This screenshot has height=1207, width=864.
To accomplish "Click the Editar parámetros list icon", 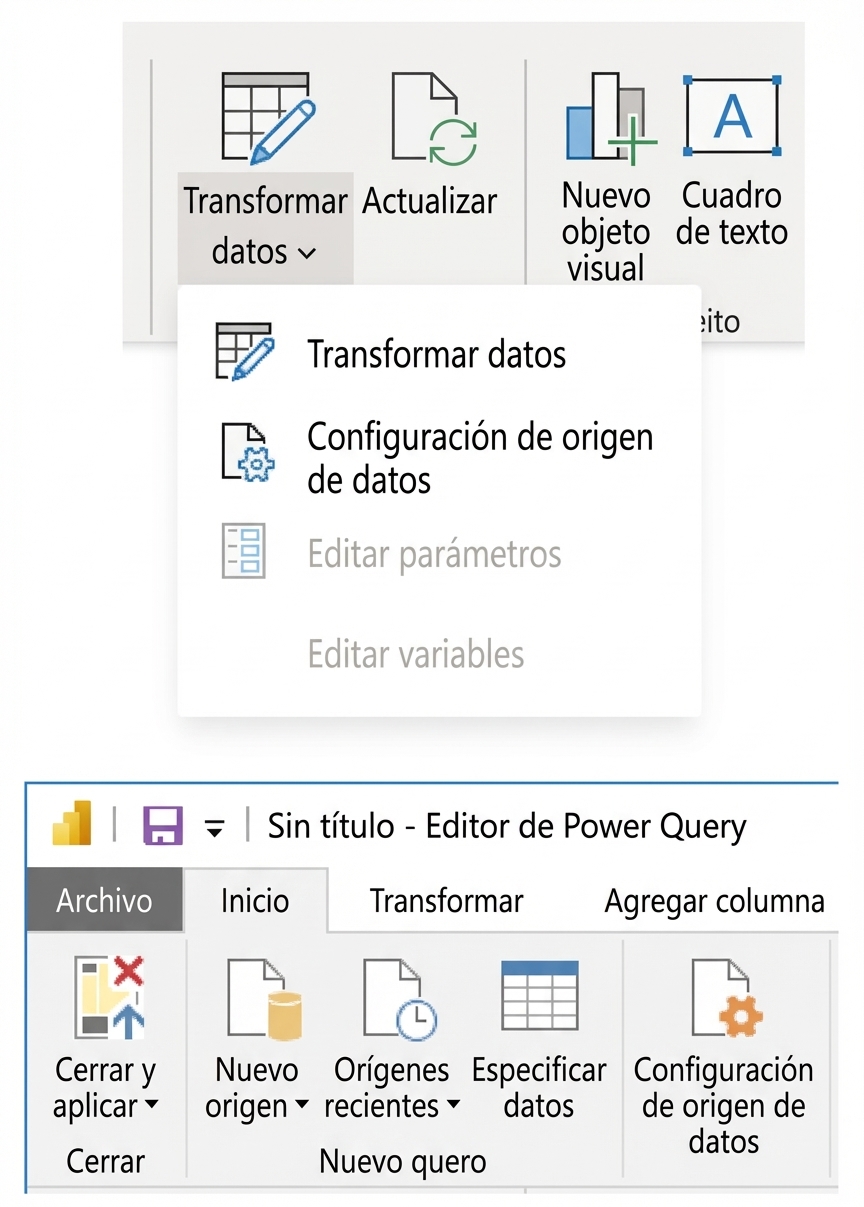I will [243, 550].
